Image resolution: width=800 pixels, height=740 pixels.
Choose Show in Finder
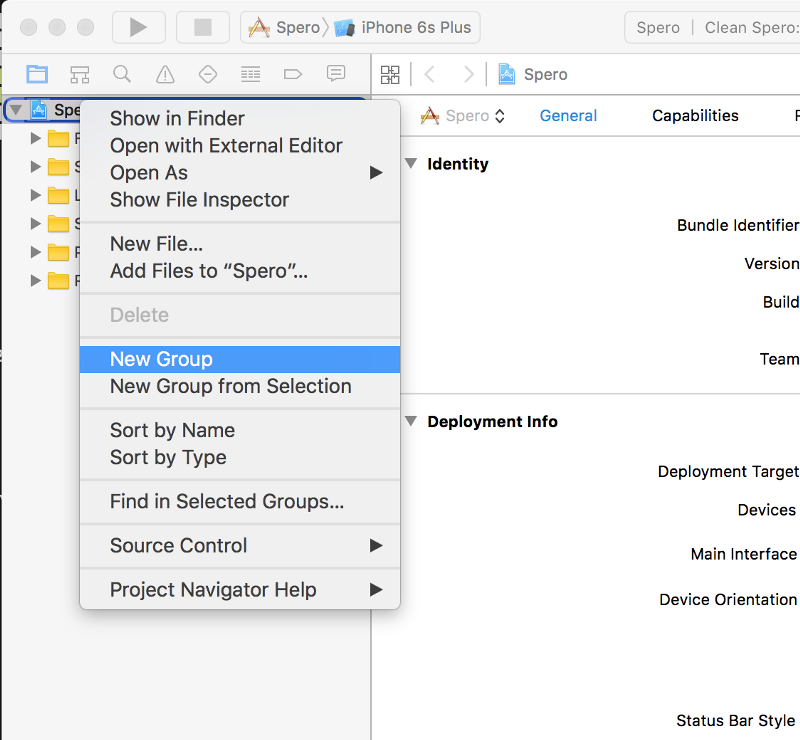point(240,118)
